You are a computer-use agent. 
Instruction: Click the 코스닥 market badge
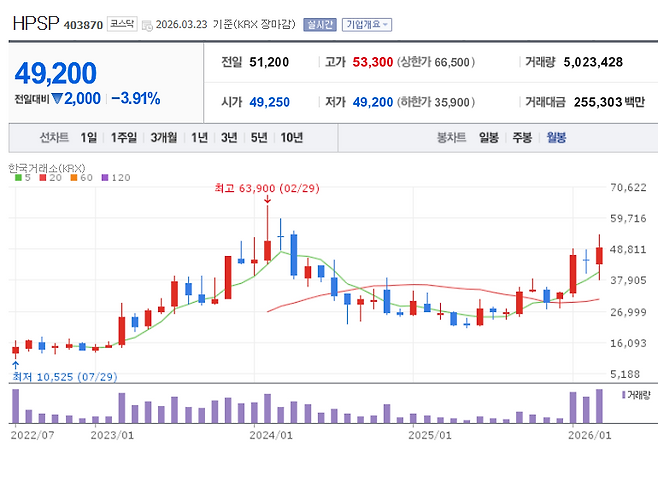pyautogui.click(x=122, y=23)
